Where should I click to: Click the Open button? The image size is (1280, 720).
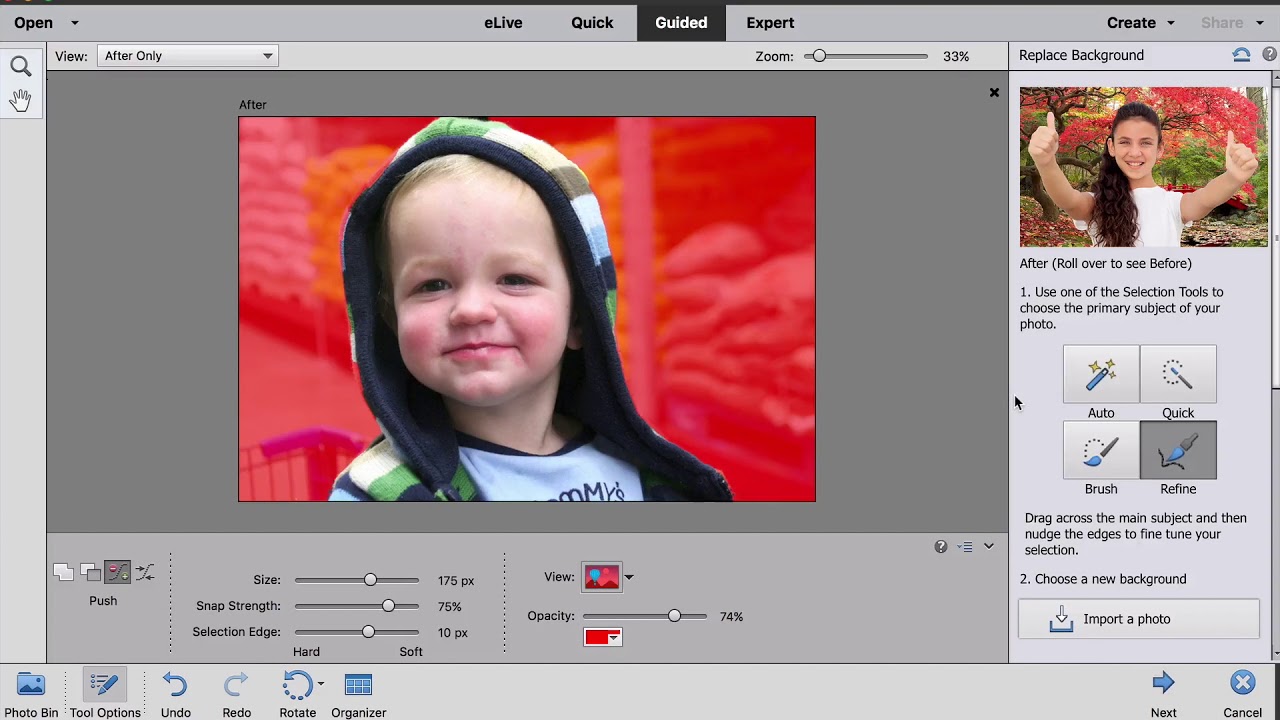pyautogui.click(x=33, y=22)
